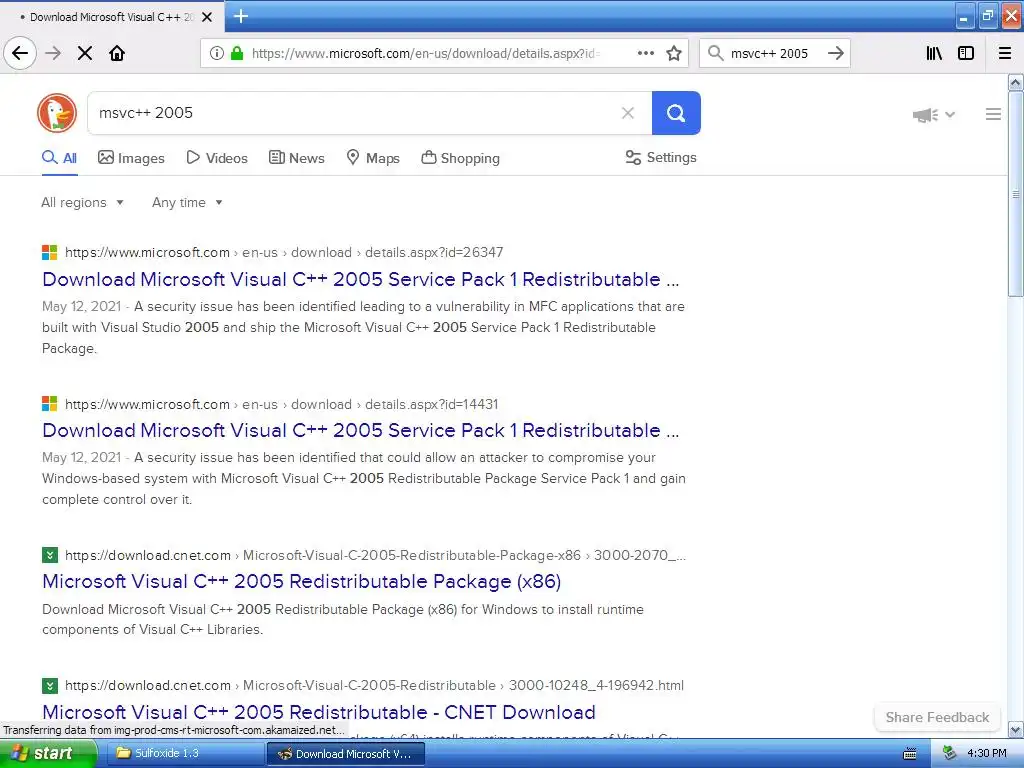Click the microsoft.com details.aspx?id=26347 URL

pyautogui.click(x=284, y=252)
